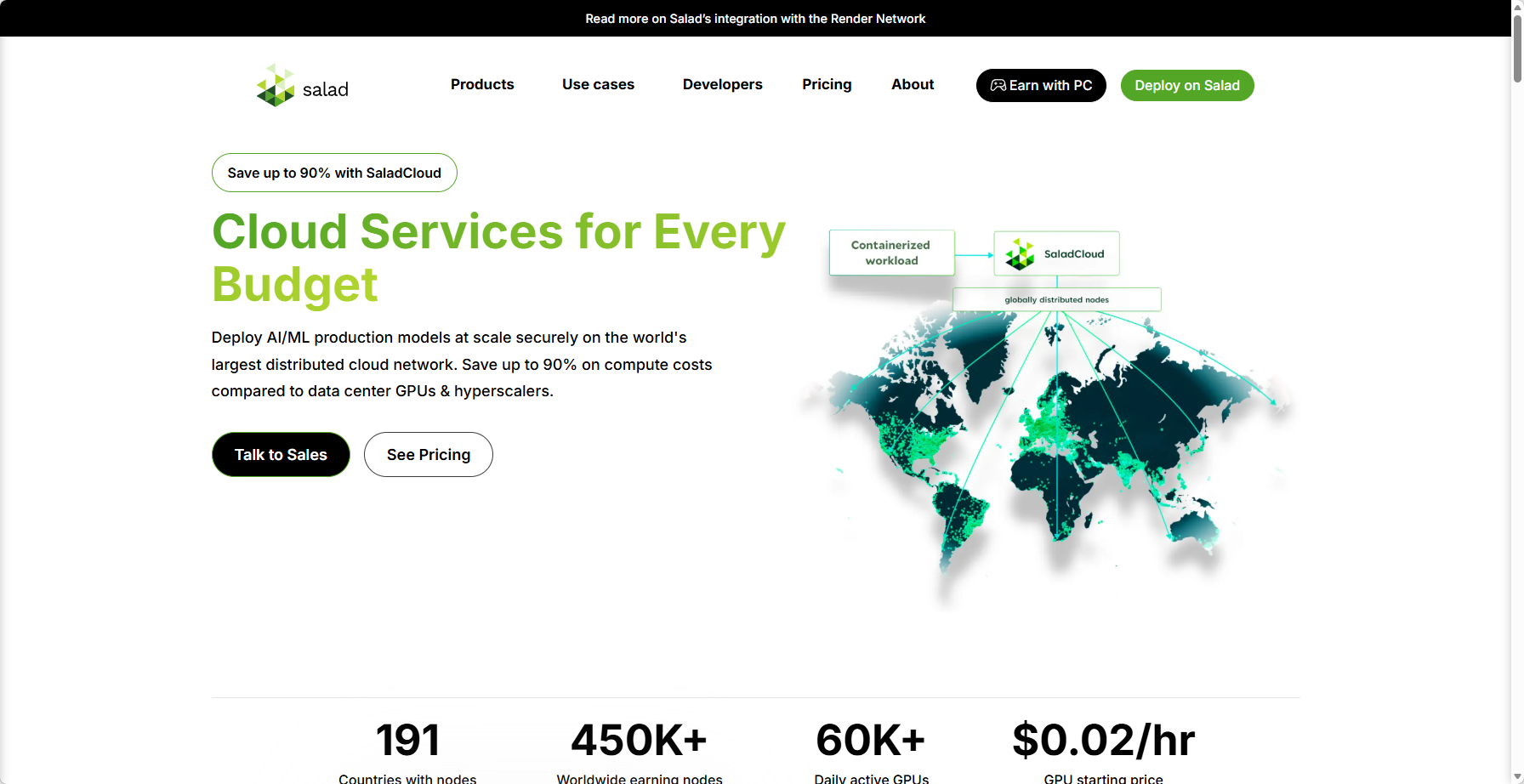Screen dimensions: 1524x784
Task: Click the See Pricing button
Action: (429, 455)
